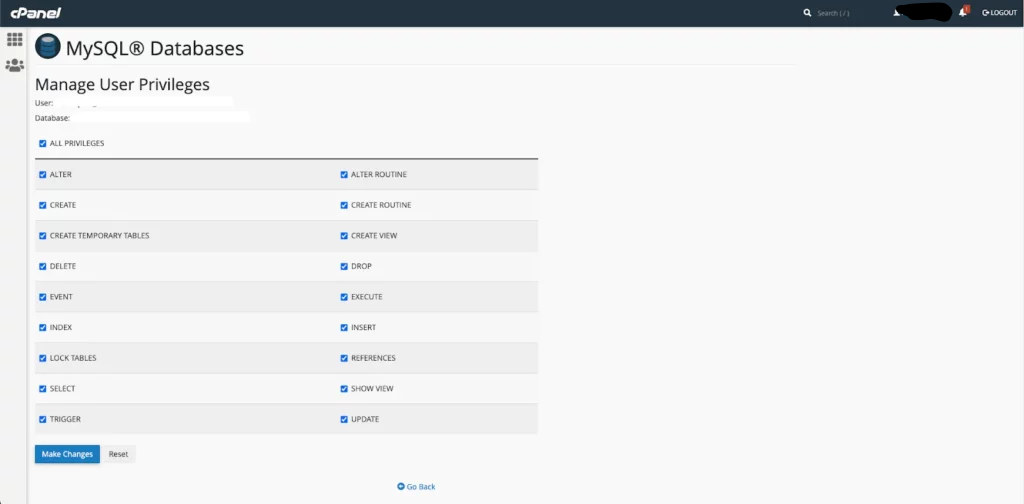
Task: Click the ALL PRIVILEGES label text
Action: click(x=77, y=143)
